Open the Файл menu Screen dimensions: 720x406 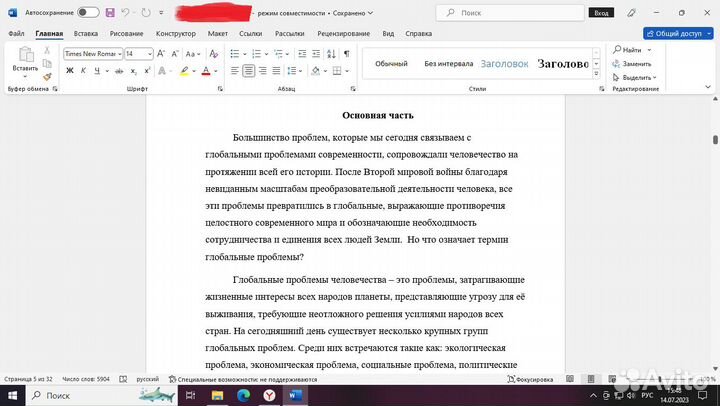point(16,34)
